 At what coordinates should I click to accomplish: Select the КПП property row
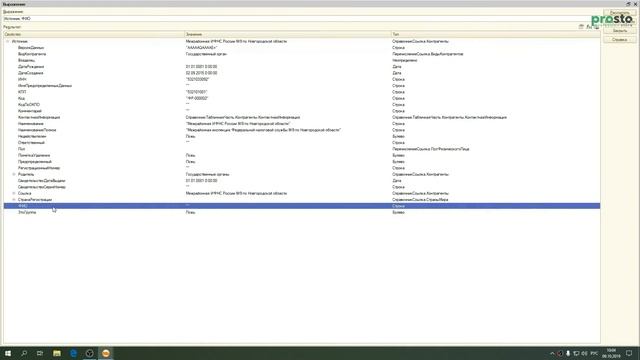click(x=302, y=92)
